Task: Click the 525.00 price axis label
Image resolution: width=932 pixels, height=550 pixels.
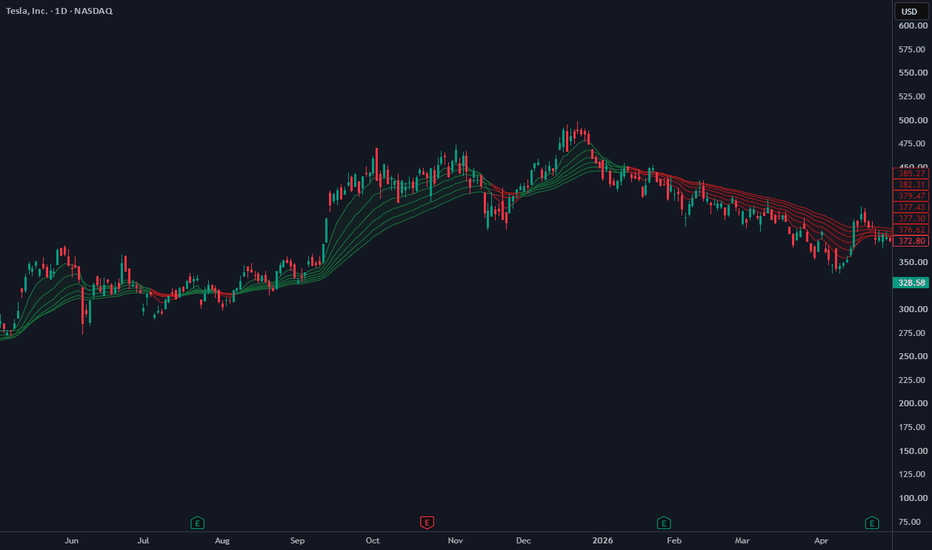Action: click(x=912, y=96)
